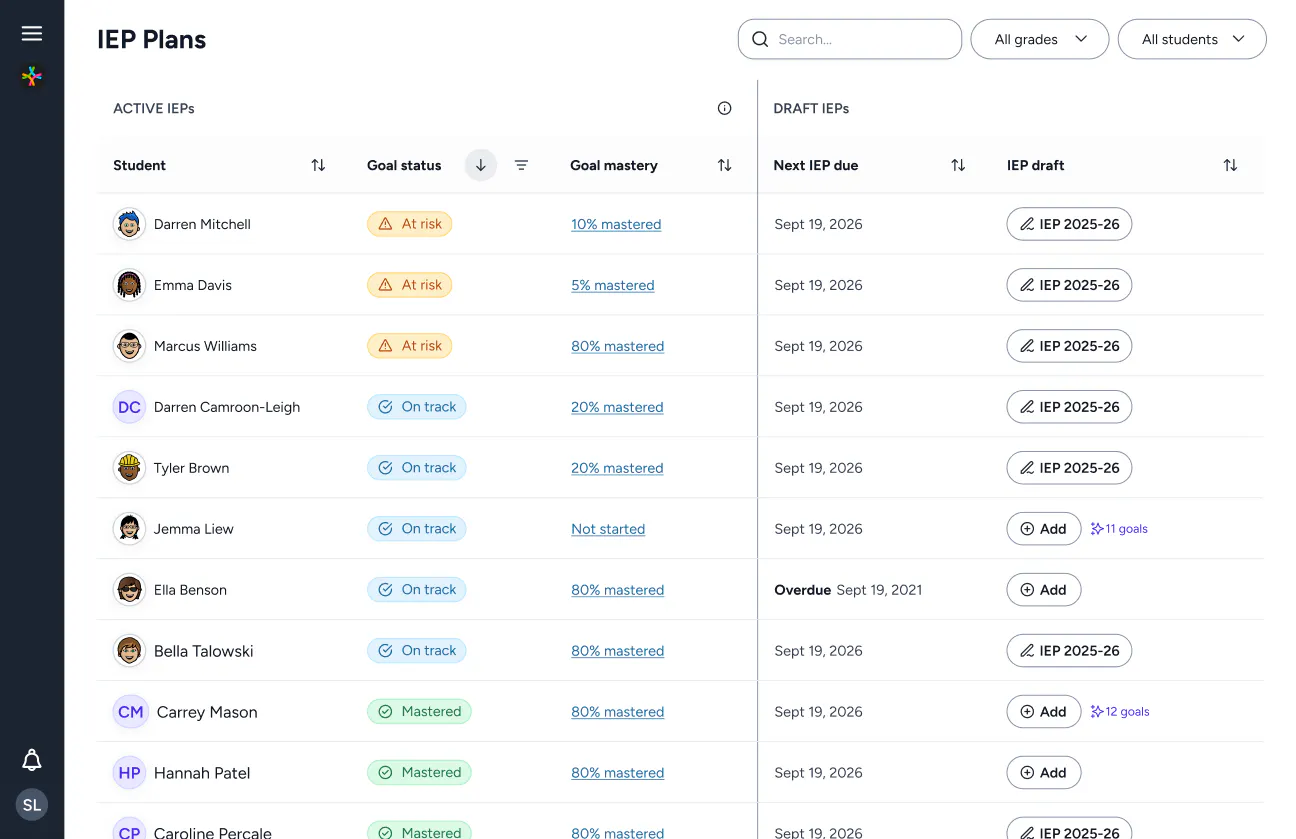
Task: Open the SL user profile avatar
Action: 32,805
